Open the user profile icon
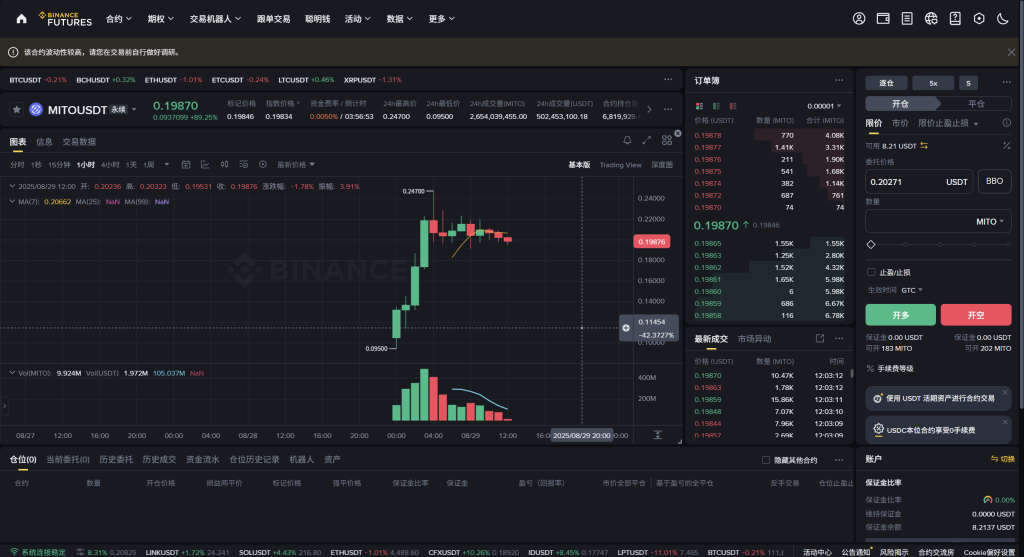Viewport: 1024px width, 557px height. [859, 19]
